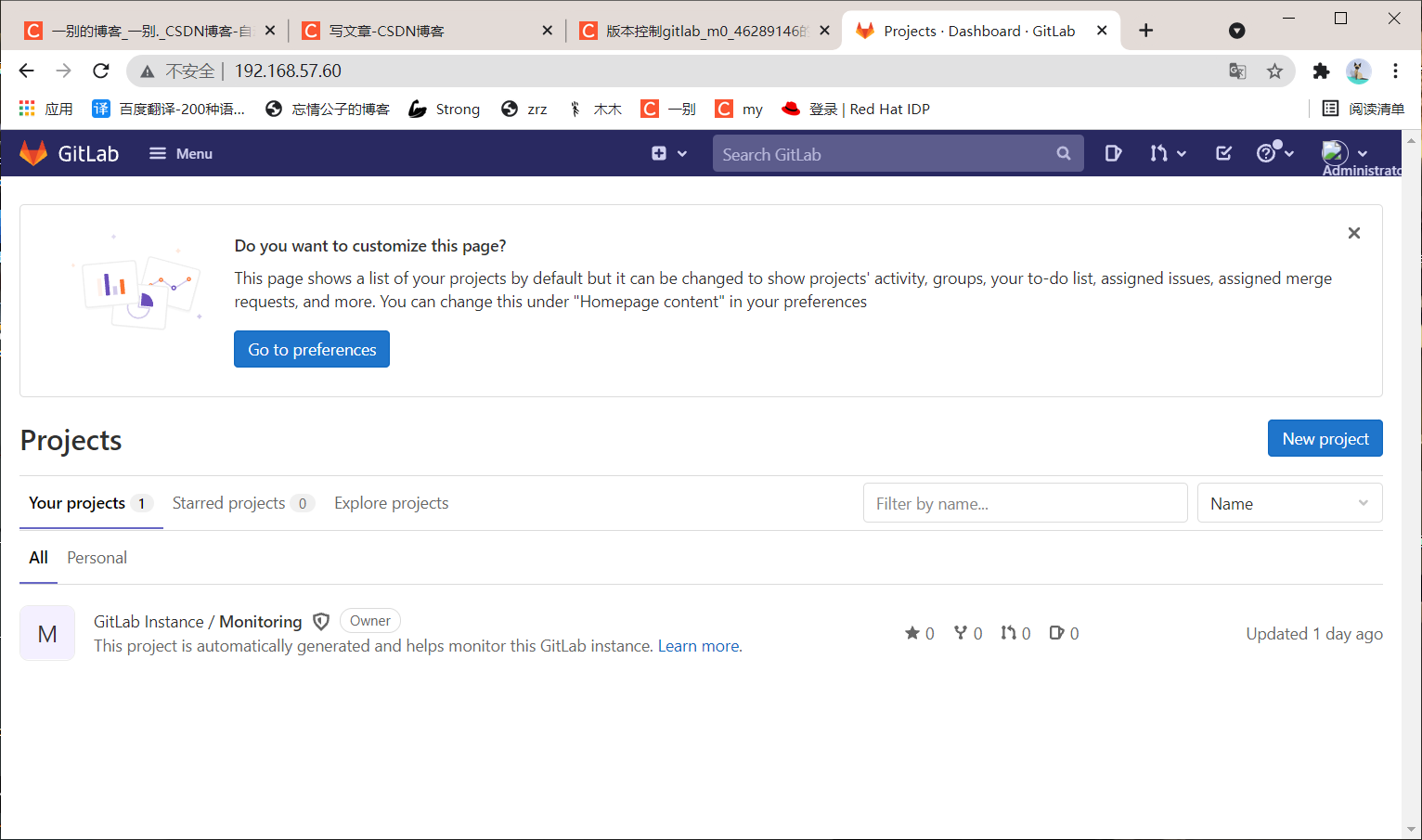Click Go to preferences
Screen dimensions: 1422x840
tap(311, 349)
